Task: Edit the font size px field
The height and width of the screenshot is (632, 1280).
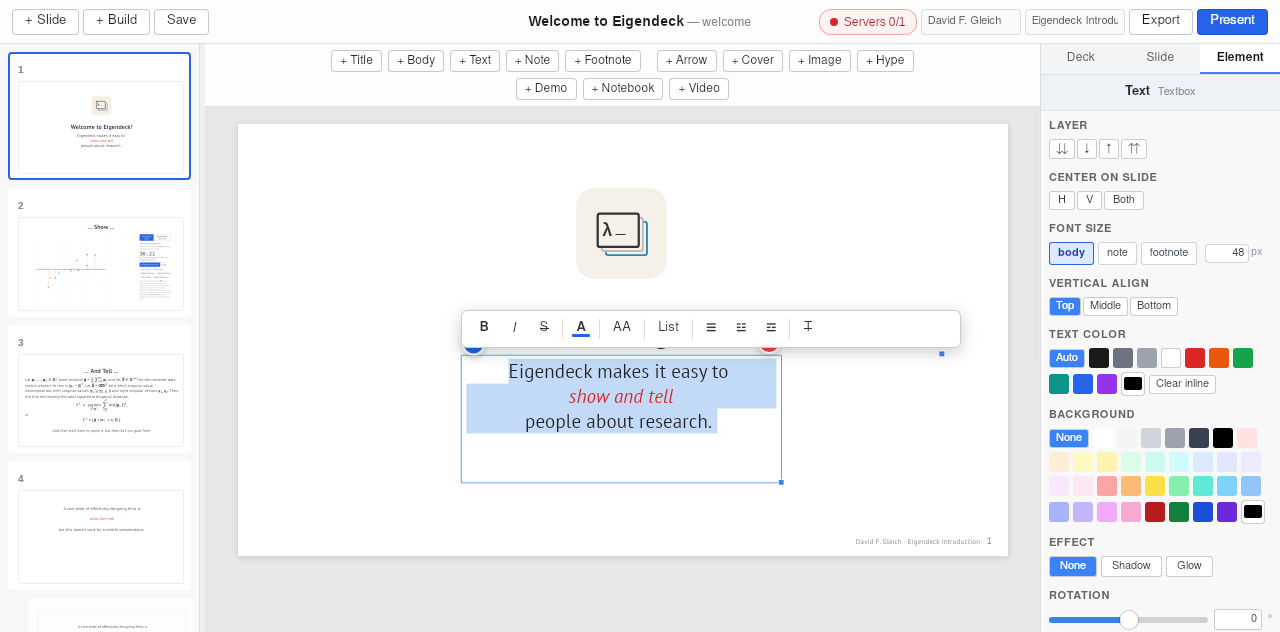Action: coord(1227,253)
